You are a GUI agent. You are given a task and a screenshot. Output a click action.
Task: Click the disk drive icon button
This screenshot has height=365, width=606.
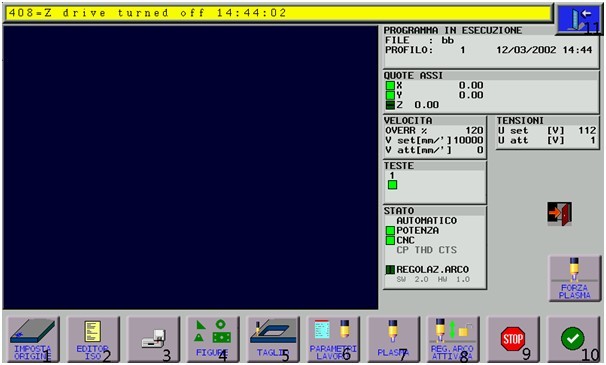pyautogui.click(x=153, y=339)
